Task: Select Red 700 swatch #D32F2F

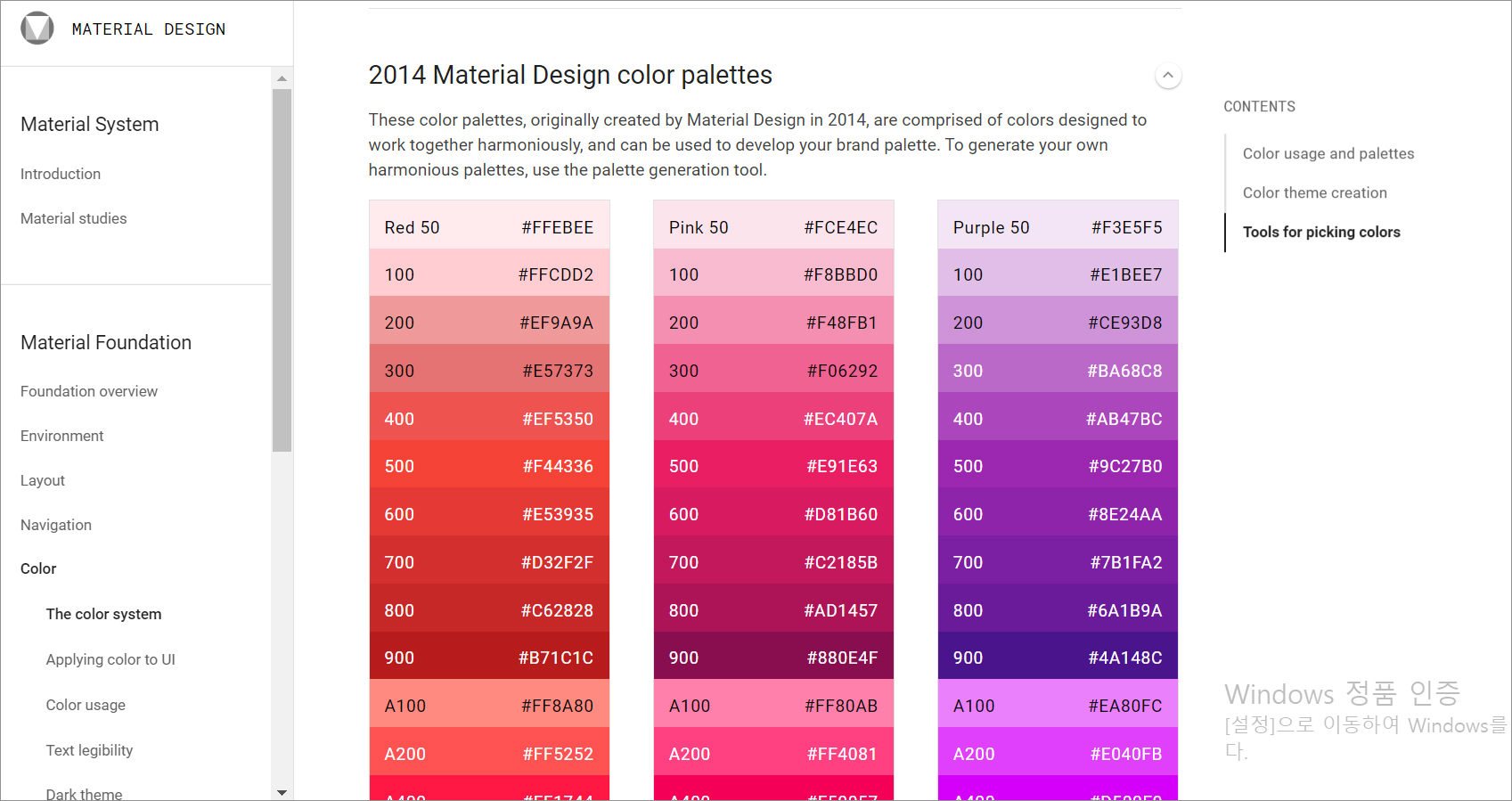Action: coord(489,560)
